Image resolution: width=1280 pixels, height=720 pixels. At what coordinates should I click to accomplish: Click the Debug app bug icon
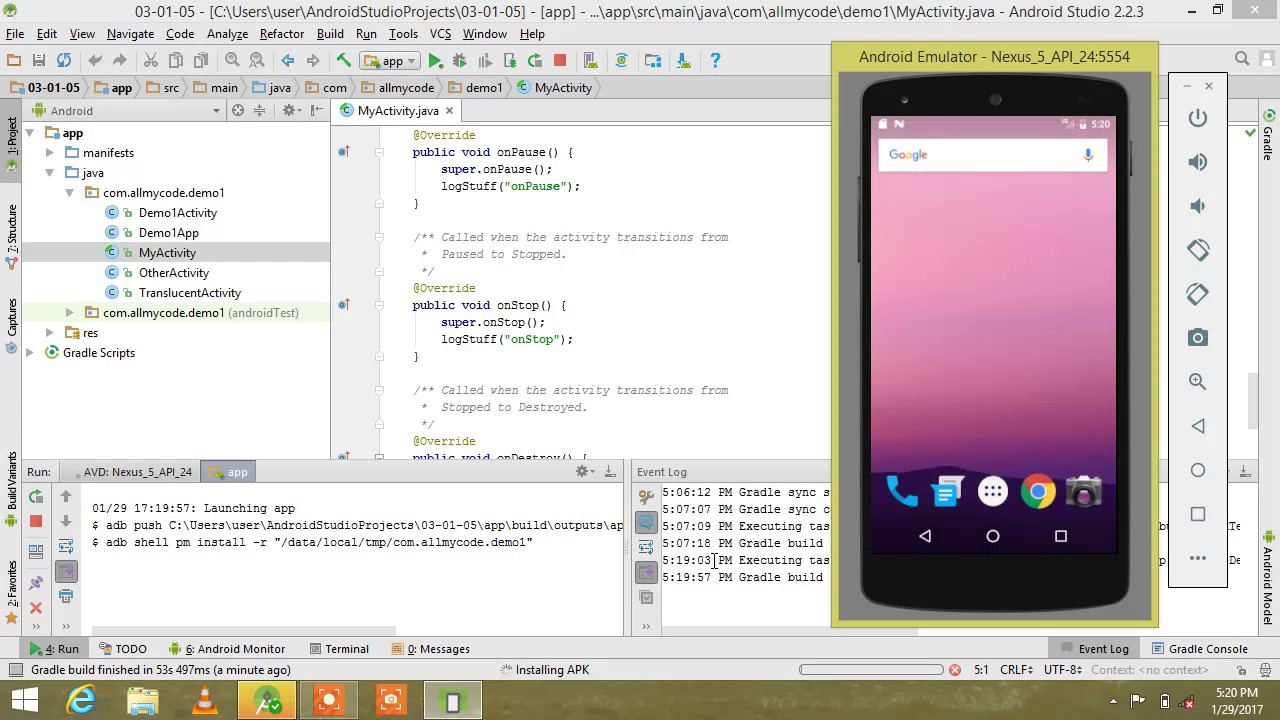459,61
